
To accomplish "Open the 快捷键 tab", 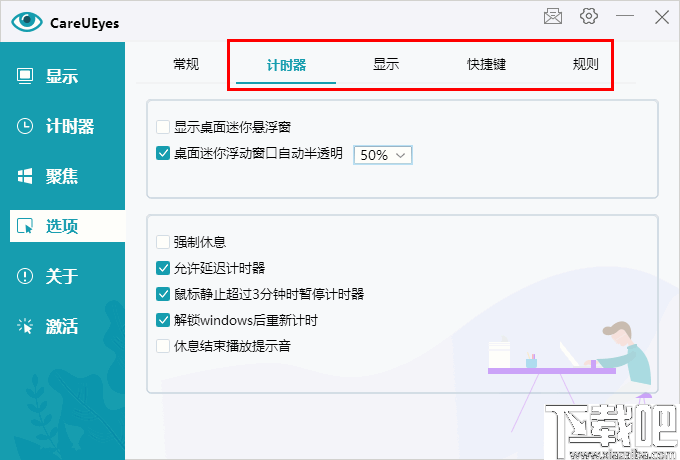I will tap(486, 64).
